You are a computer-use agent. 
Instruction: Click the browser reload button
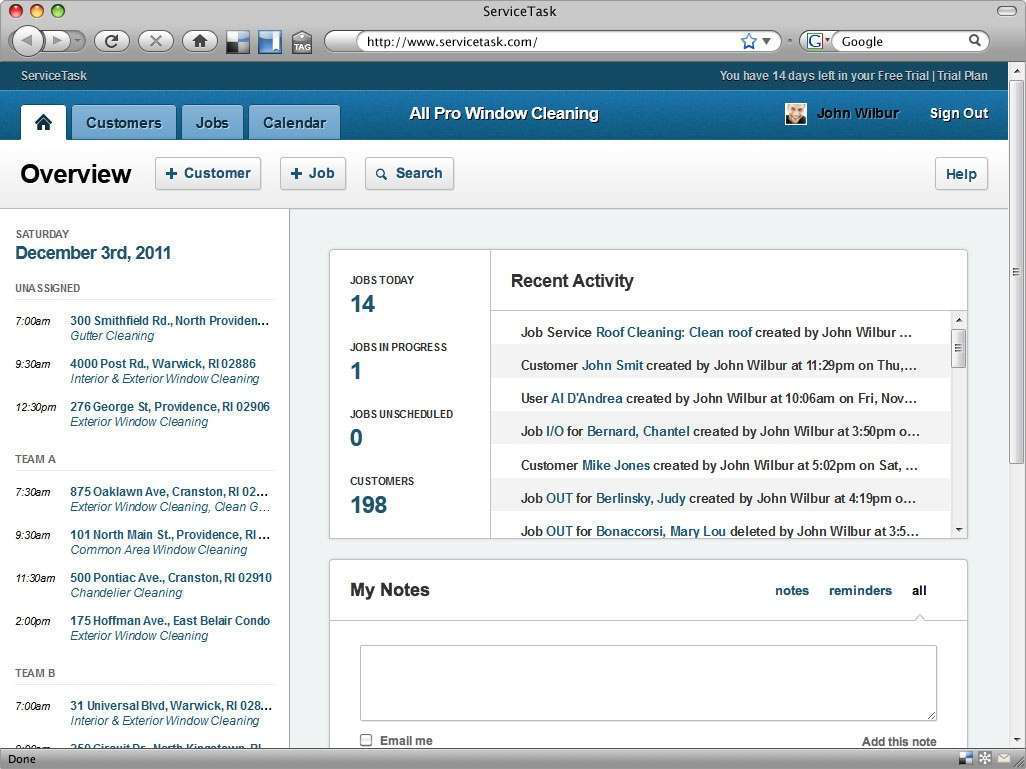pyautogui.click(x=112, y=41)
